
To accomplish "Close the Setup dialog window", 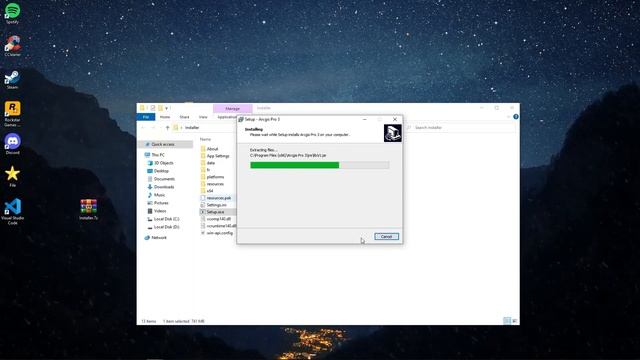I will click(x=395, y=119).
